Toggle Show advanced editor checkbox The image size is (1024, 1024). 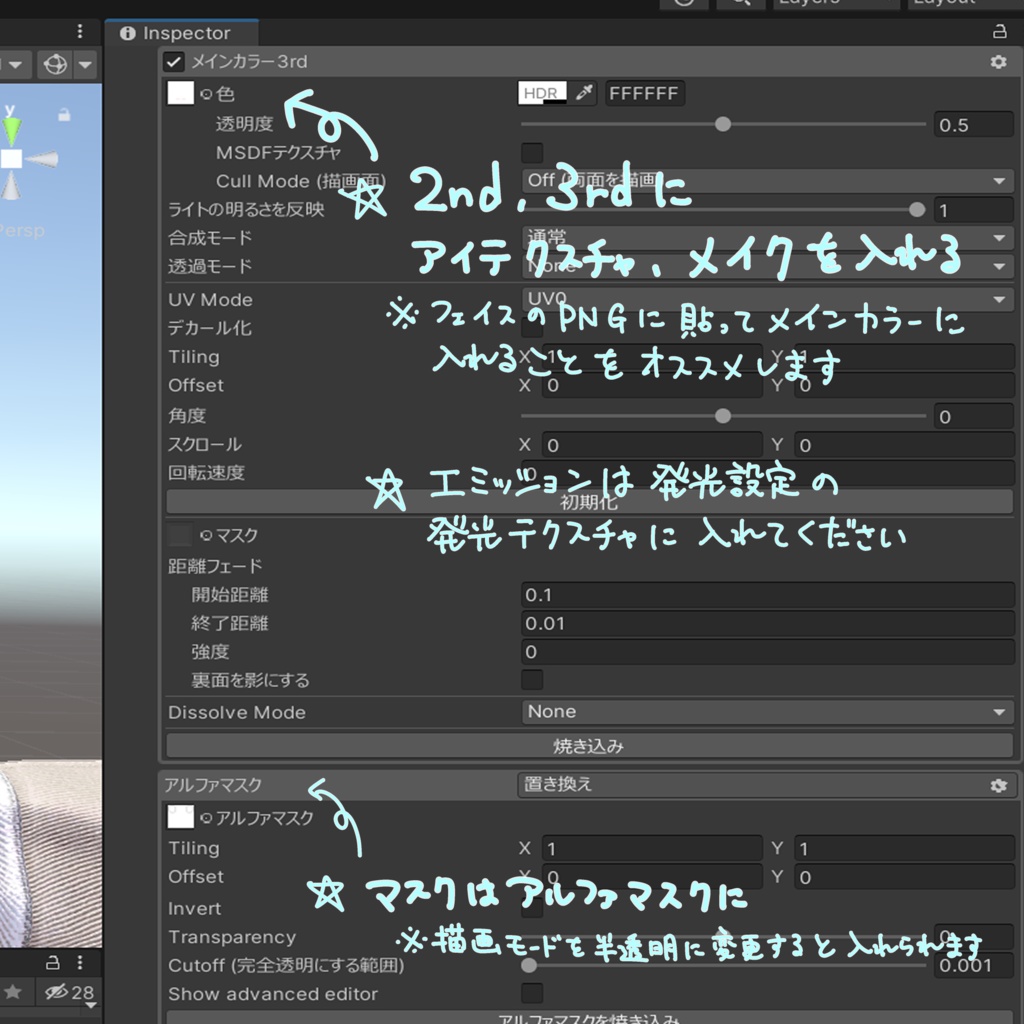[532, 993]
